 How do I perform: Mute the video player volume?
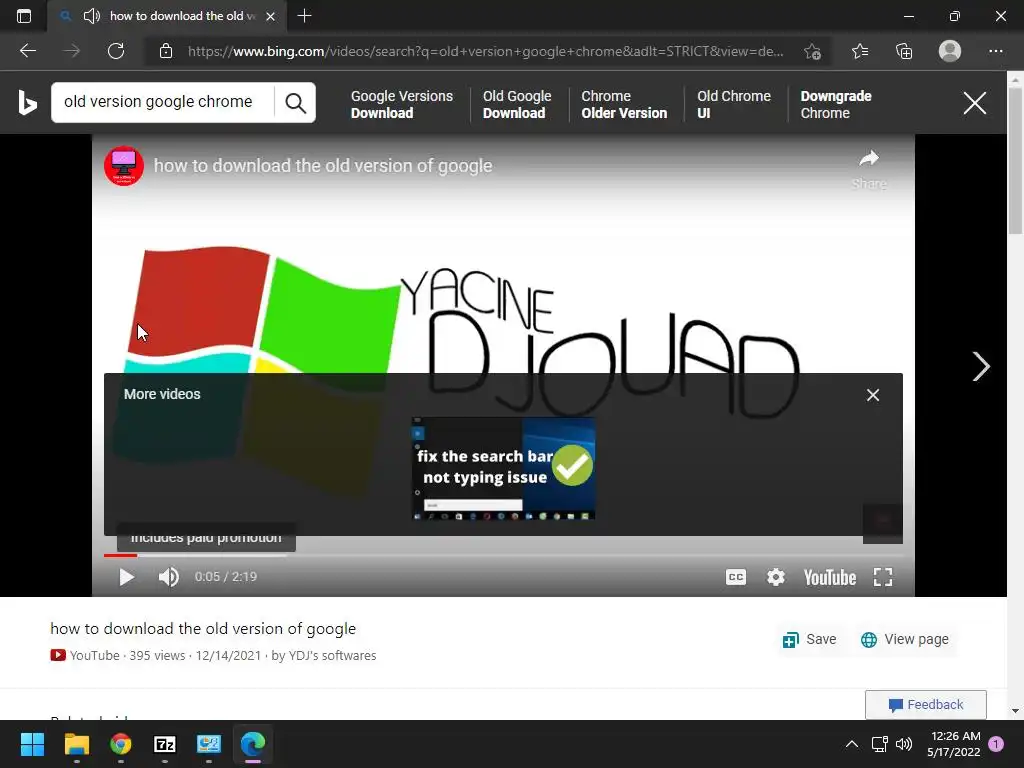point(168,577)
